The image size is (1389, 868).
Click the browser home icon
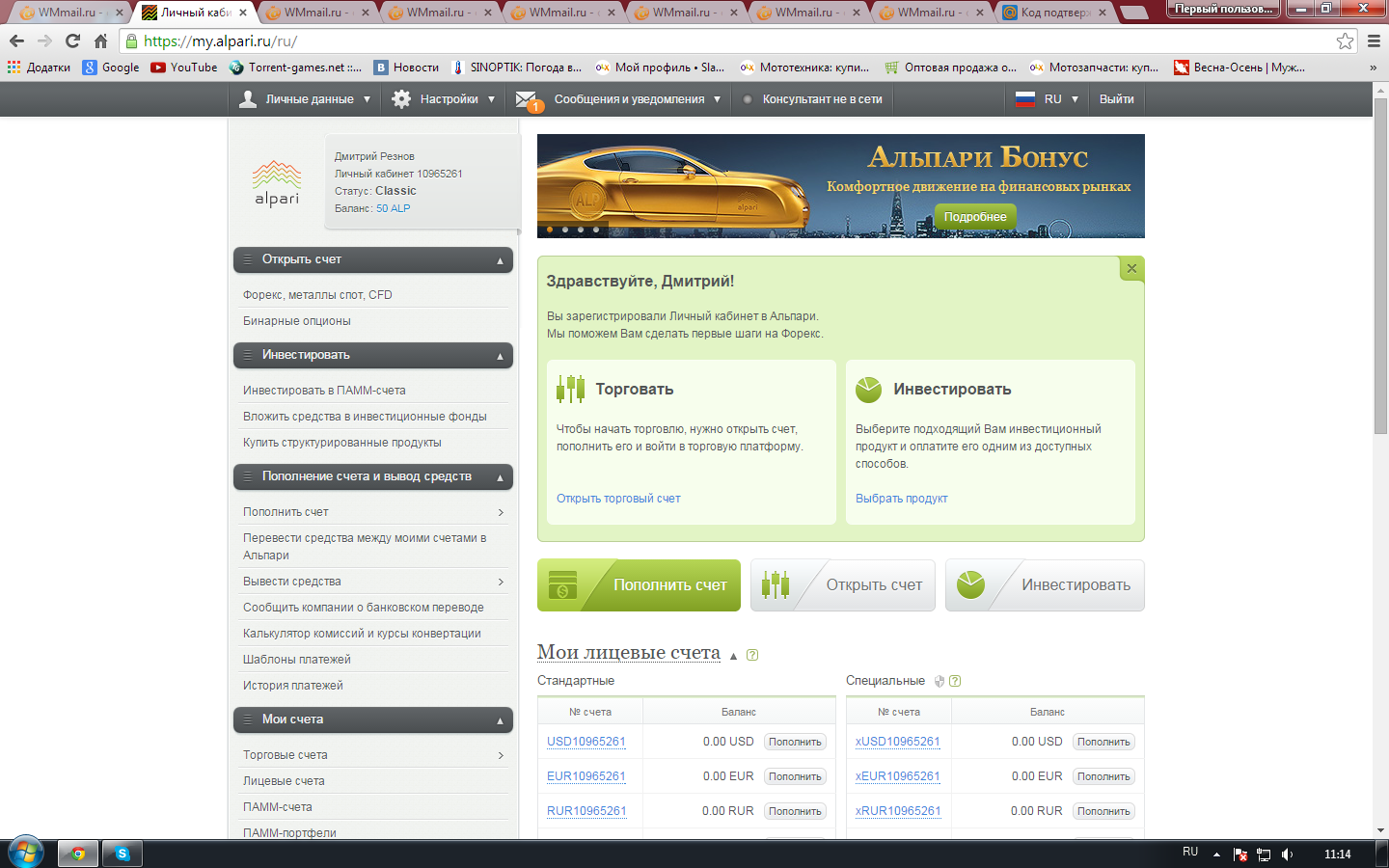coord(100,41)
